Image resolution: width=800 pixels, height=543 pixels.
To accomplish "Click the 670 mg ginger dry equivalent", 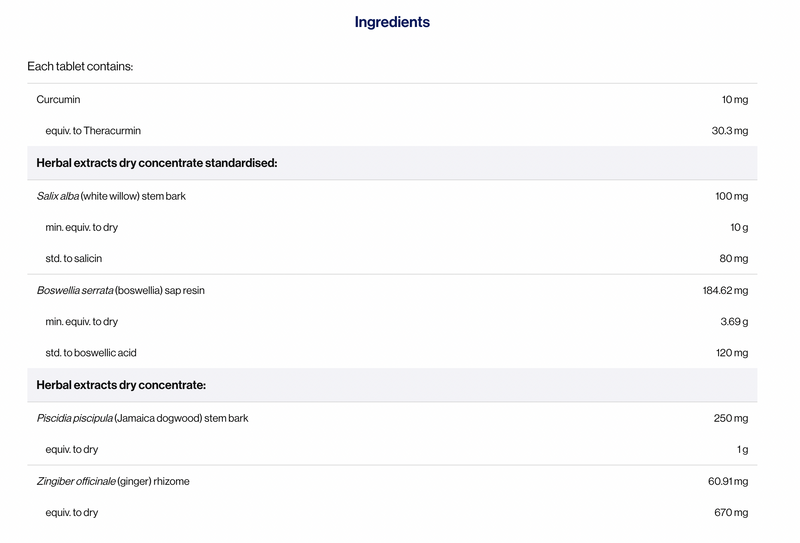I will coord(731,512).
